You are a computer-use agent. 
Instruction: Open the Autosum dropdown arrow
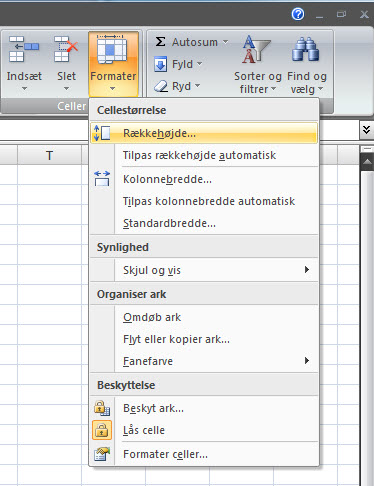point(225,42)
